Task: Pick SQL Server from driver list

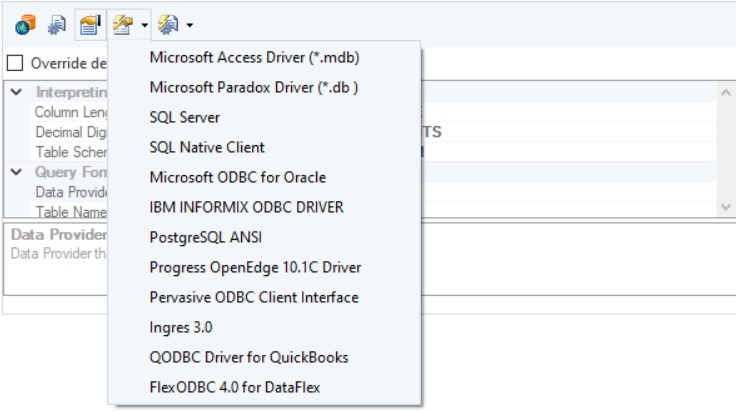Action: click(x=185, y=118)
